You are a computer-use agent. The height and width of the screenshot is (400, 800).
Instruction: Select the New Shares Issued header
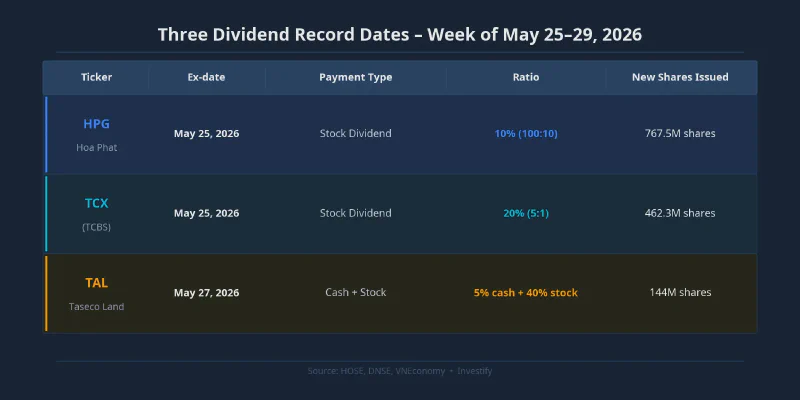[680, 78]
